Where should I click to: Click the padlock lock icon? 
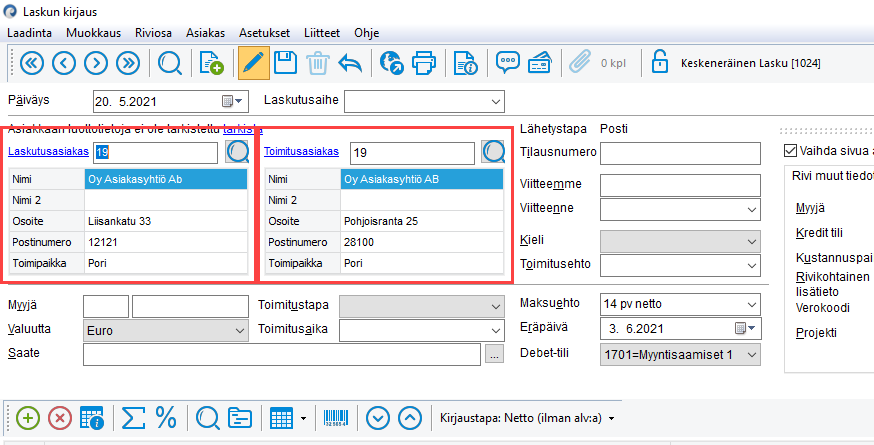pos(659,62)
